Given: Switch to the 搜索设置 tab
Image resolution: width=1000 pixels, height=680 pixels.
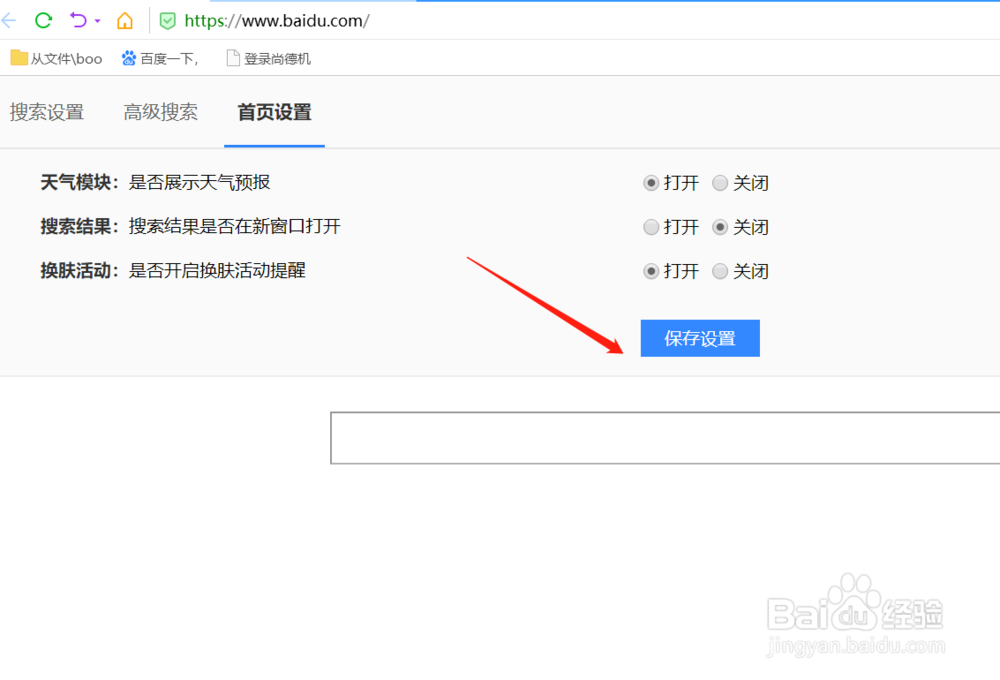Looking at the screenshot, I should (47, 112).
